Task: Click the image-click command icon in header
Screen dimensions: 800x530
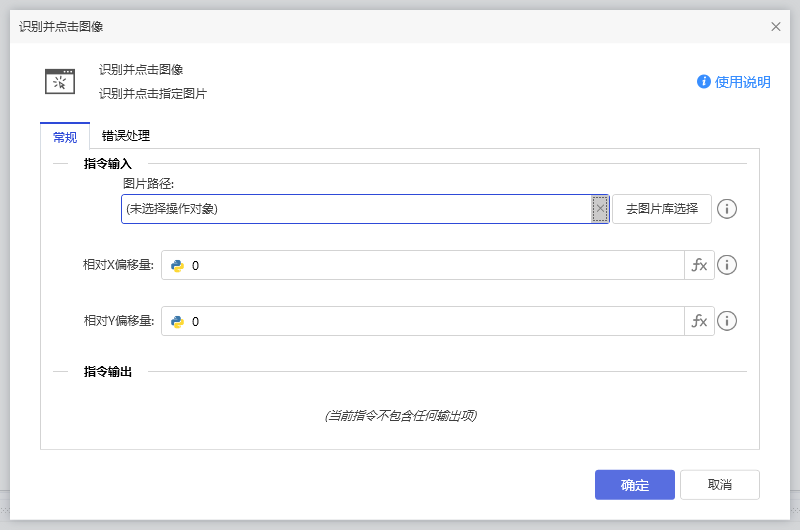Action: click(60, 81)
